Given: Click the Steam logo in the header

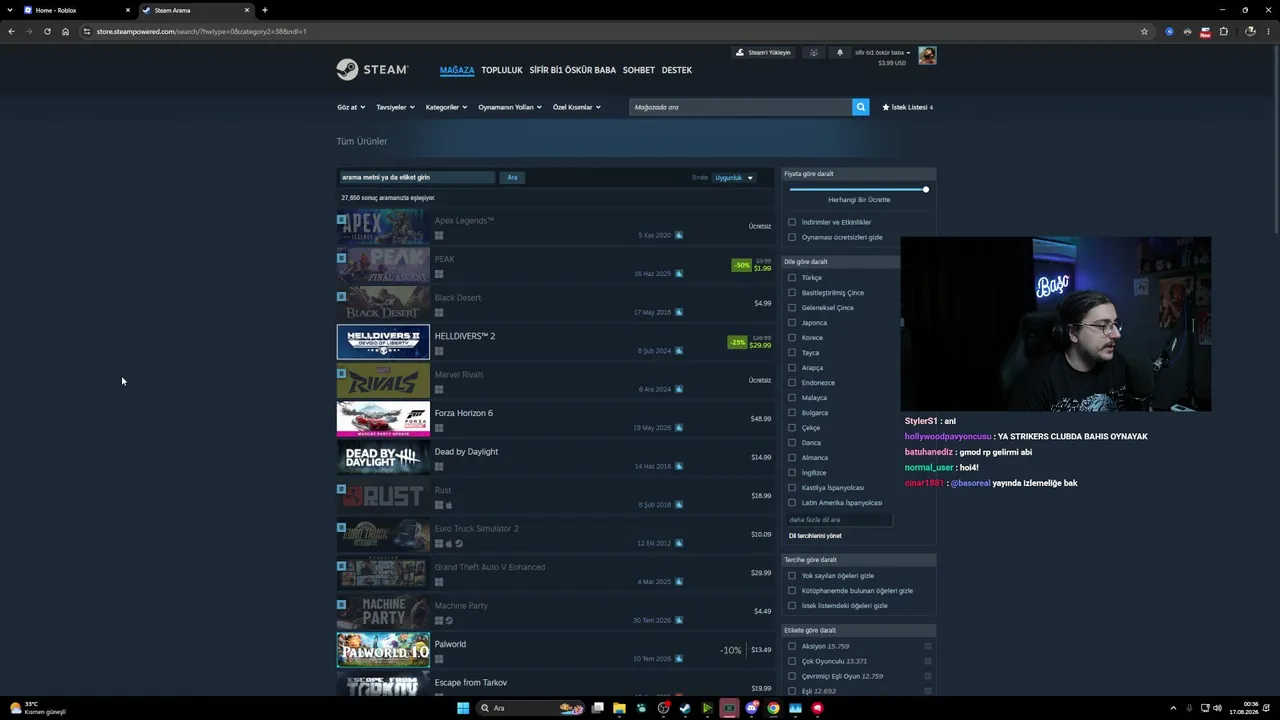Looking at the screenshot, I should (372, 70).
